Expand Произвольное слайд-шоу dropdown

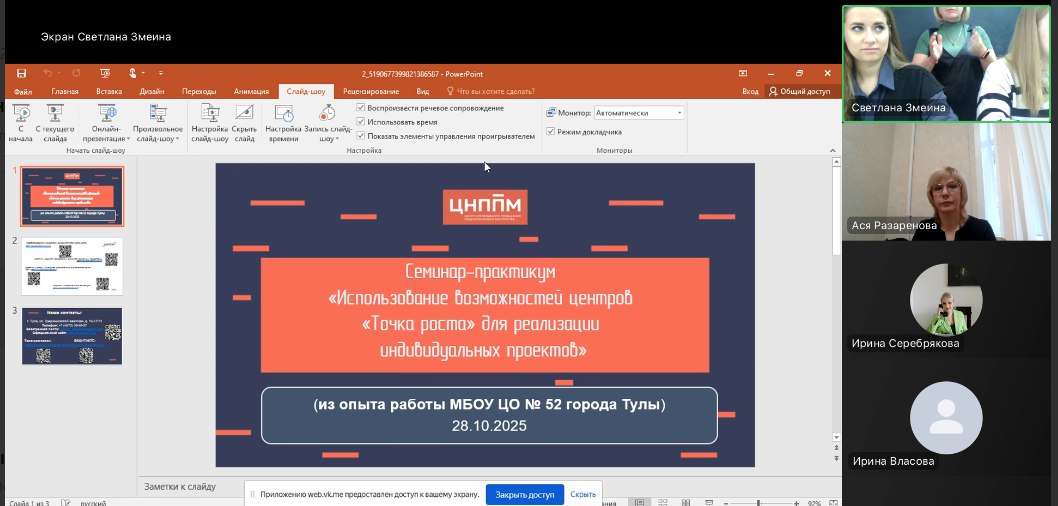coord(157,127)
